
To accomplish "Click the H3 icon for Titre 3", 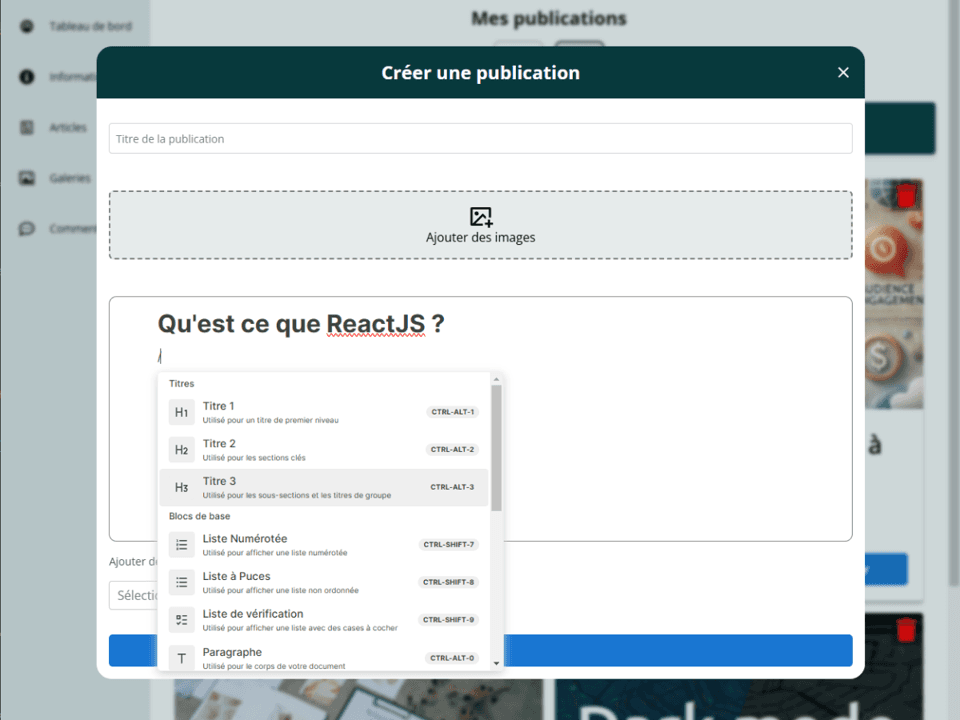I will [x=181, y=487].
